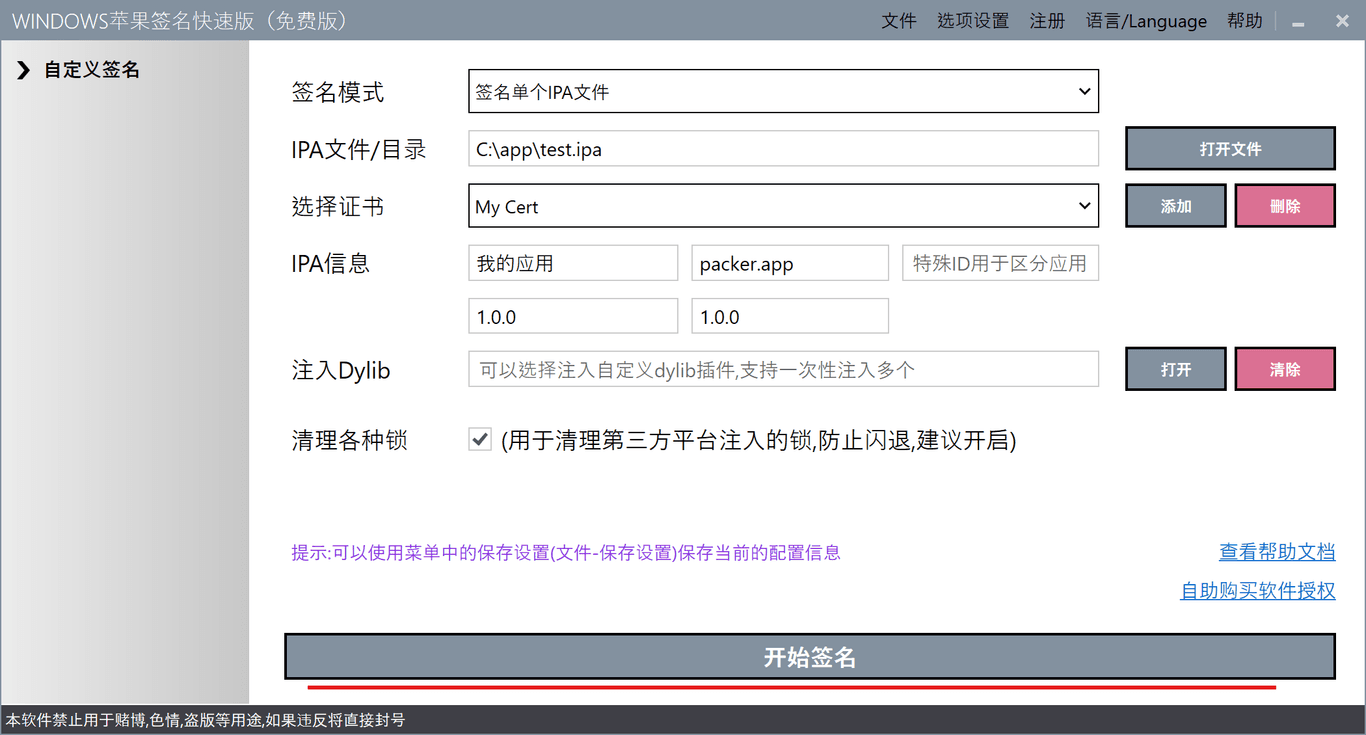
Task: Click the chevron arrow beside 自定义签名
Action: pos(23,70)
